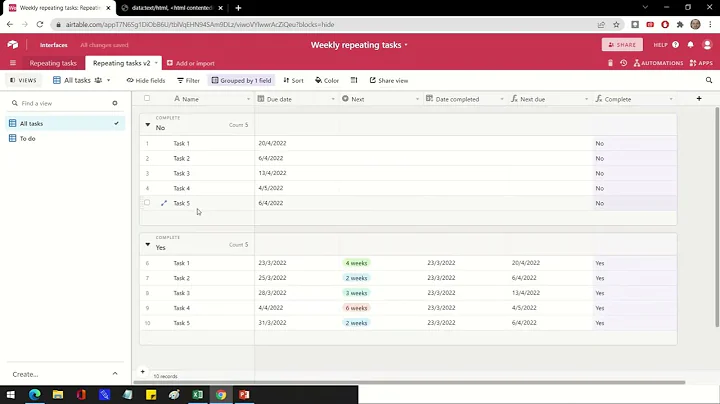Add a field with plus icon
The height and width of the screenshot is (404, 720).
tap(699, 98)
